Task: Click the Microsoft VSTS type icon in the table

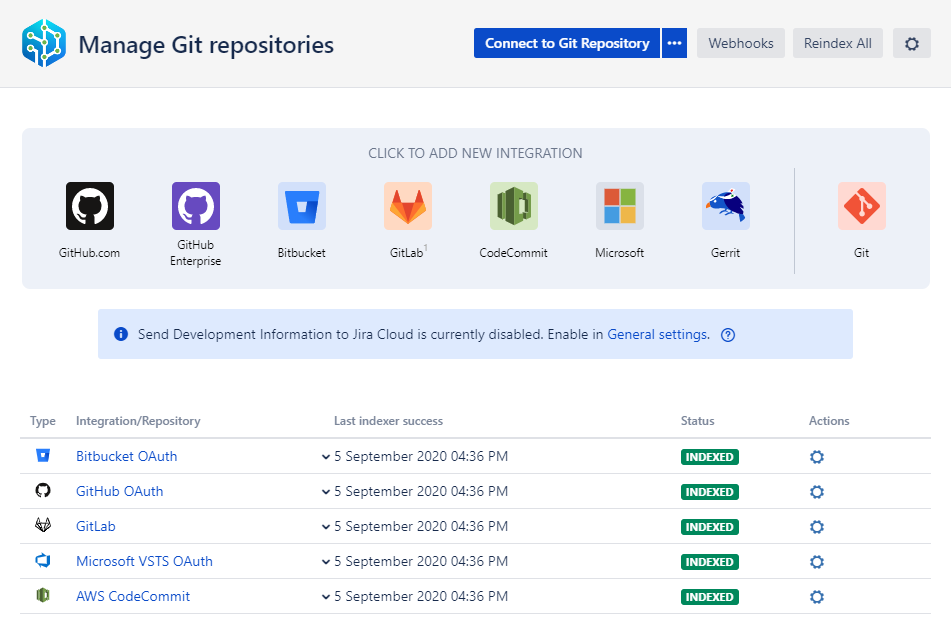Action: coord(43,560)
